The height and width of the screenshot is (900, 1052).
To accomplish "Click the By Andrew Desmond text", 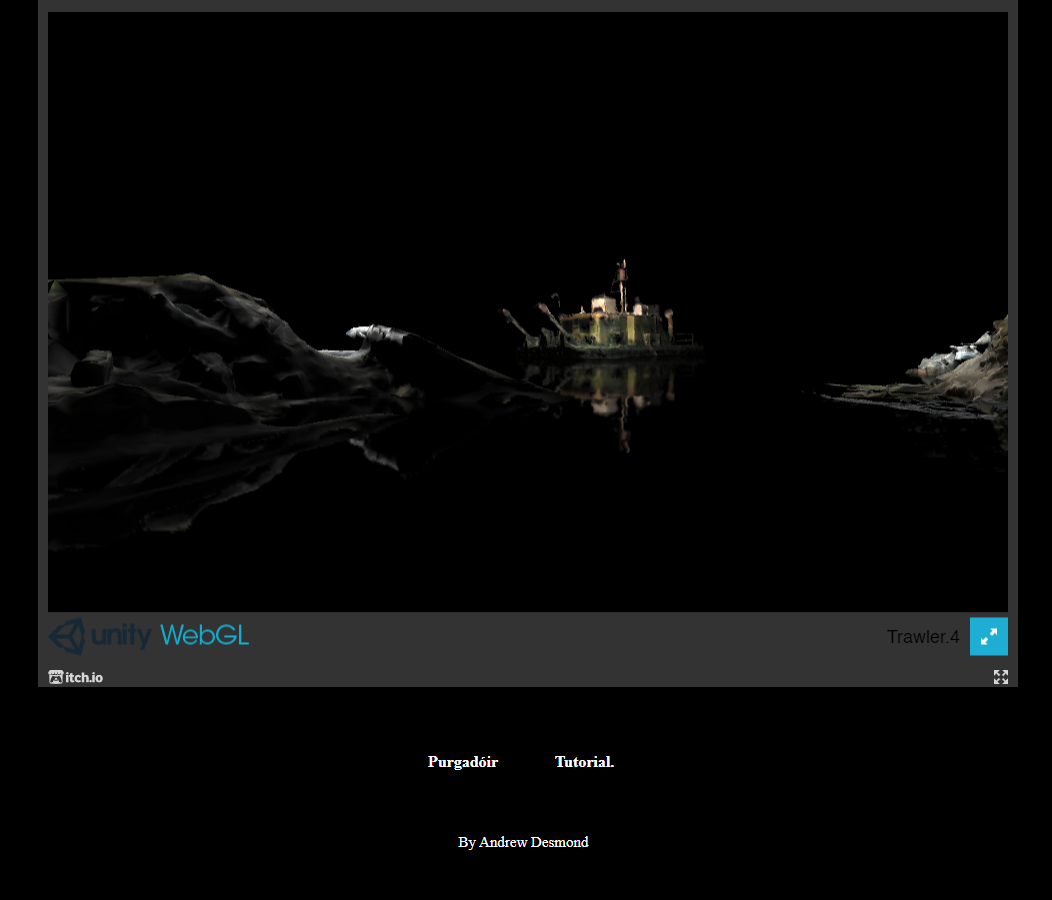I will 523,842.
